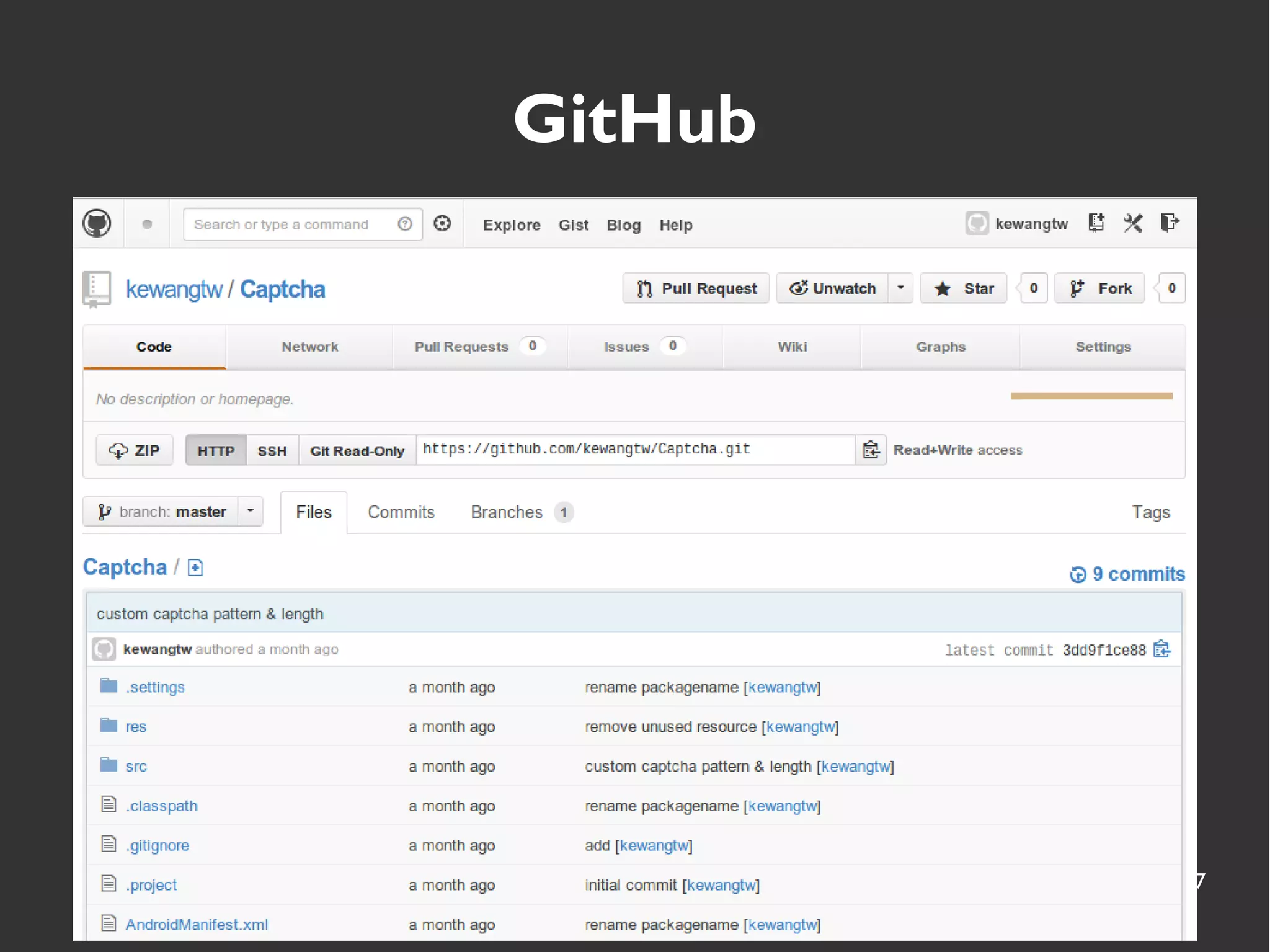This screenshot has height=952, width=1270.
Task: Copy latest commit SHA icon
Action: [x=1162, y=649]
